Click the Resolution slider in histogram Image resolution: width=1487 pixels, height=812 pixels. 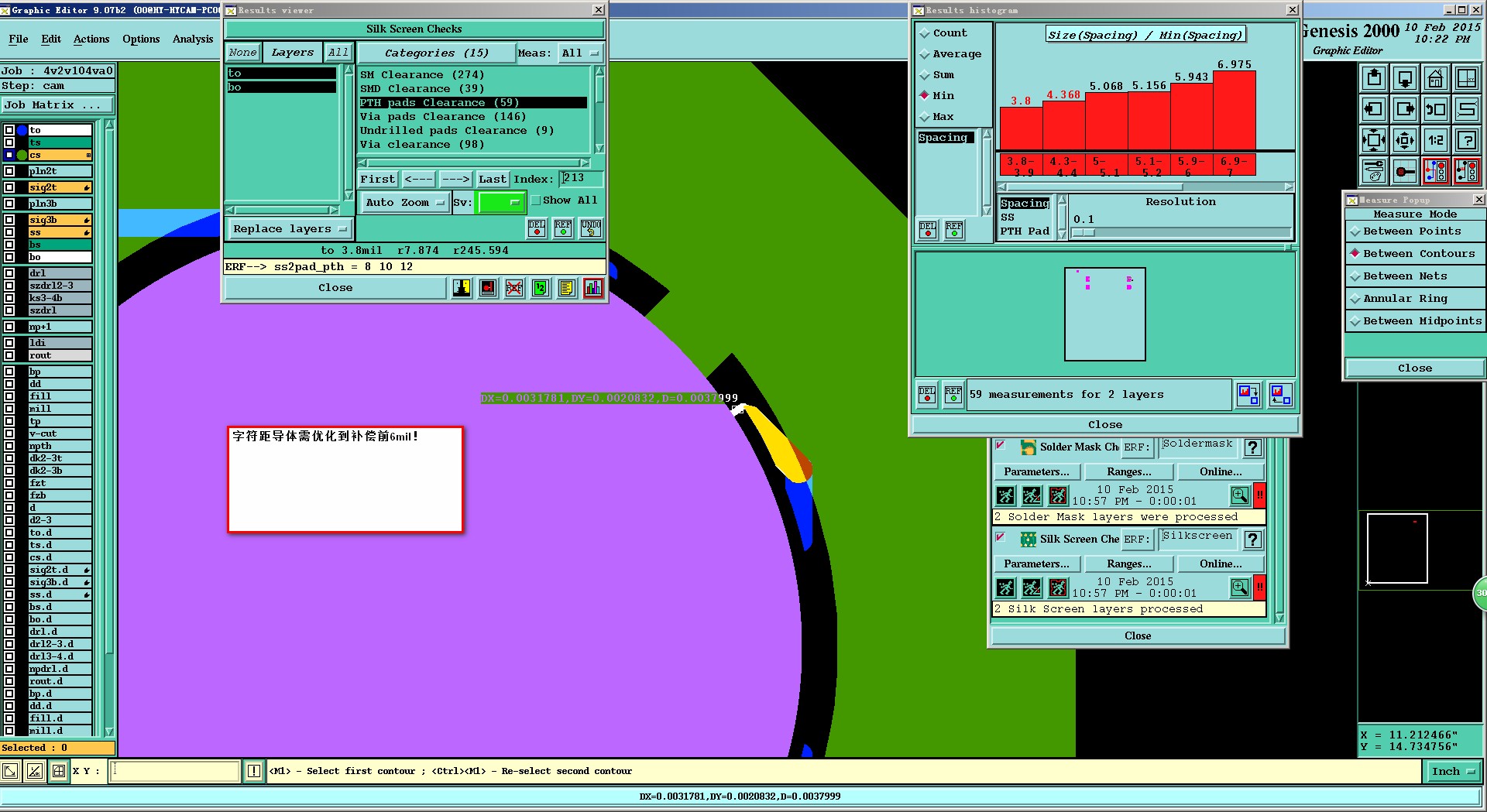1180,232
